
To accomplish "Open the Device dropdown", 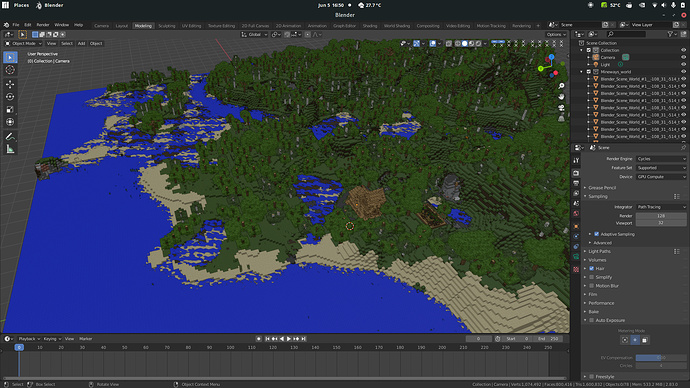I will (661, 177).
